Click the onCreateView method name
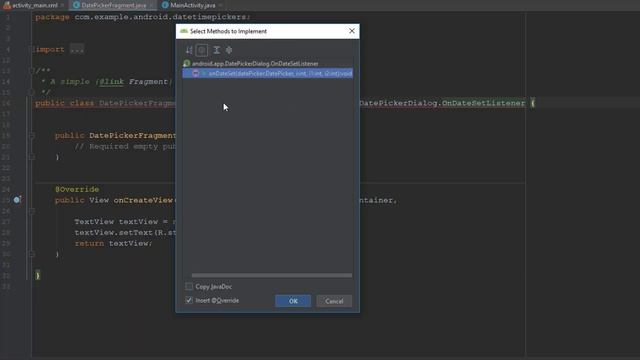This screenshot has width=640, height=360. (x=143, y=200)
